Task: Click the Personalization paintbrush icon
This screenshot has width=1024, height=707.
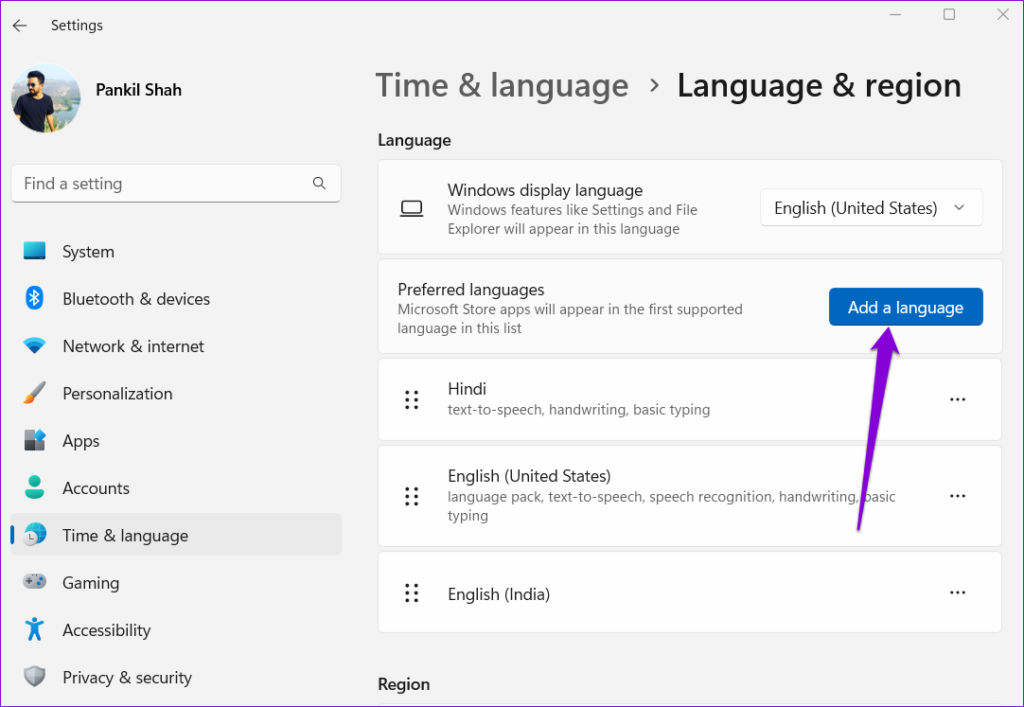Action: point(35,393)
